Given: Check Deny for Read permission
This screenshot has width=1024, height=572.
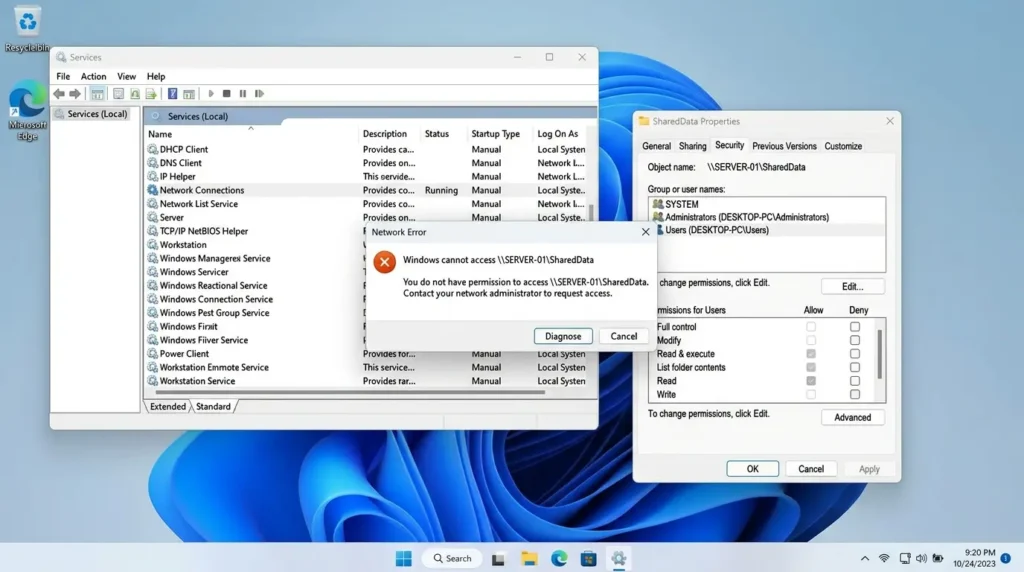Looking at the screenshot, I should (855, 381).
